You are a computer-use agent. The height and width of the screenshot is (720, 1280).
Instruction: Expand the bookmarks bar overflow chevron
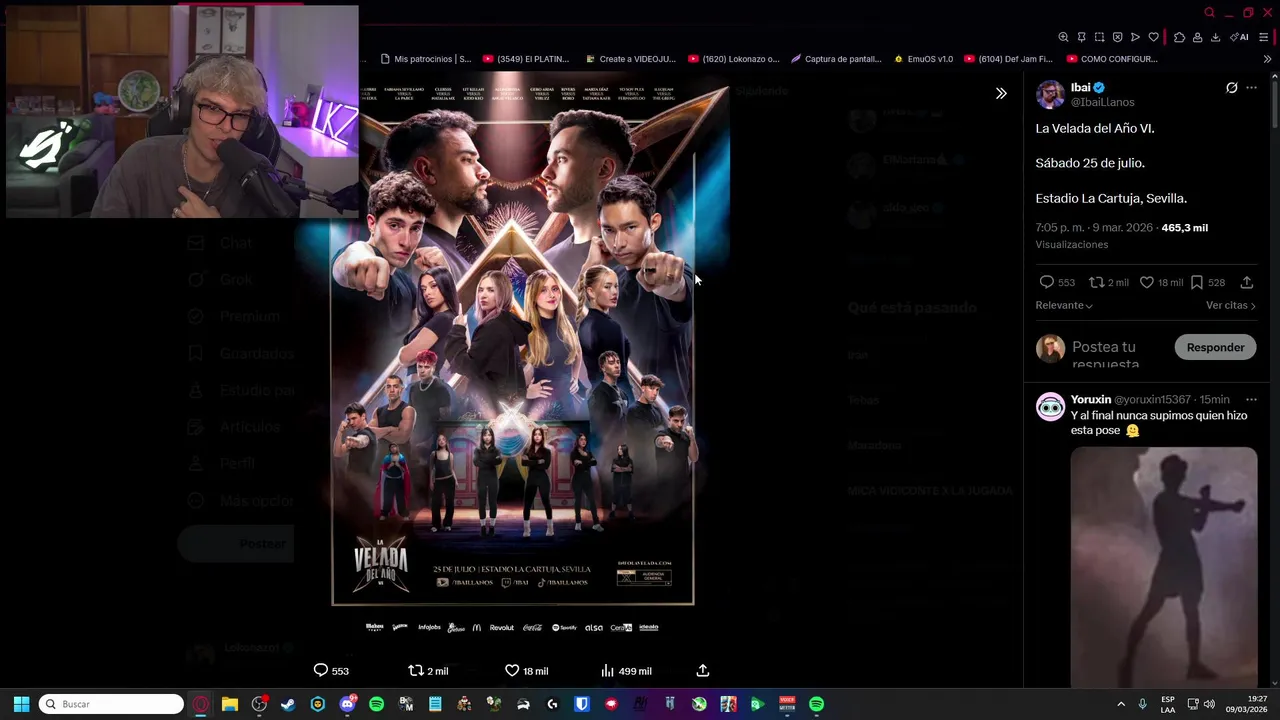click(1267, 59)
